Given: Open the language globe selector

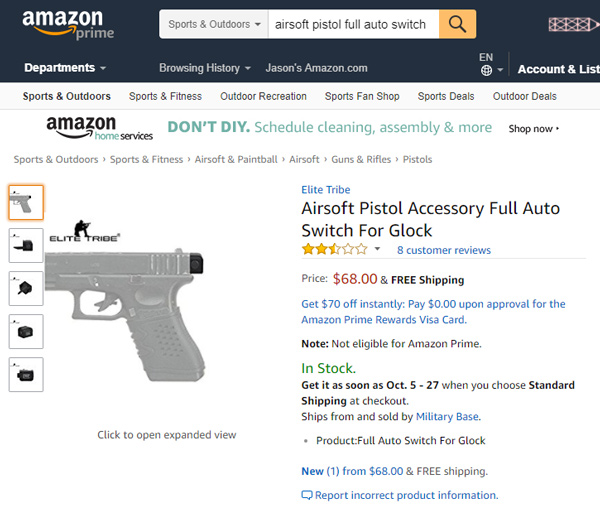Looking at the screenshot, I should 486,70.
